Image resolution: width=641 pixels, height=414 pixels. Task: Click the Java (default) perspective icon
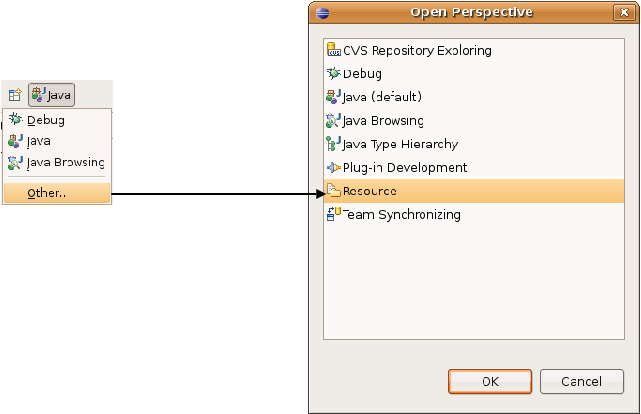(334, 97)
